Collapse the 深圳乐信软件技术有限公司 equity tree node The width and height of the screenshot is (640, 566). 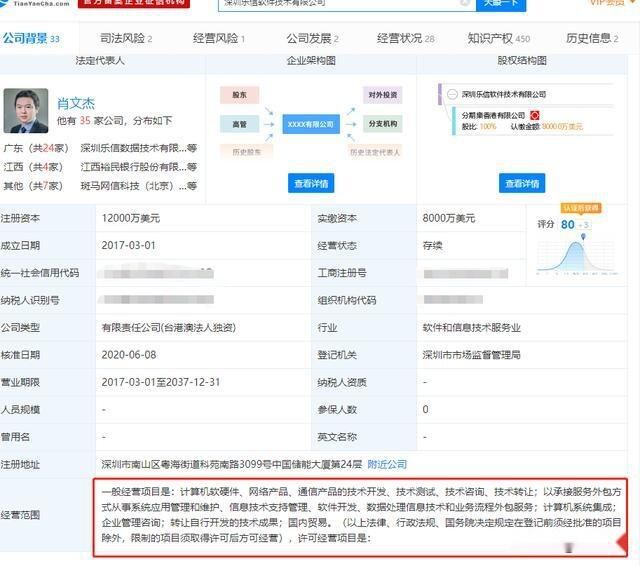(452, 94)
